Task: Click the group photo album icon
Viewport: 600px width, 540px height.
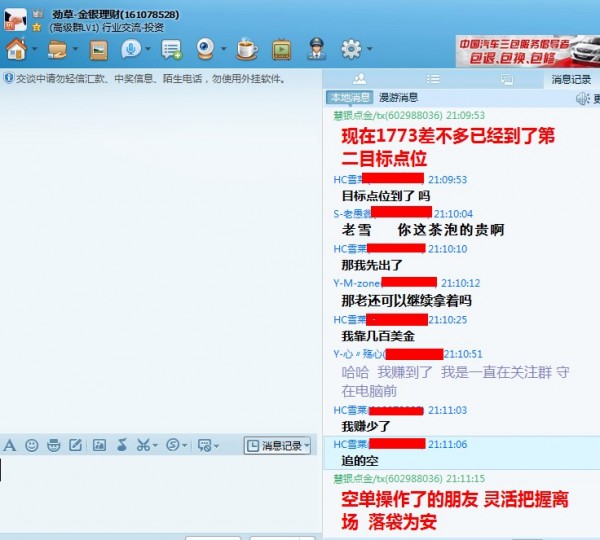Action: tap(98, 49)
